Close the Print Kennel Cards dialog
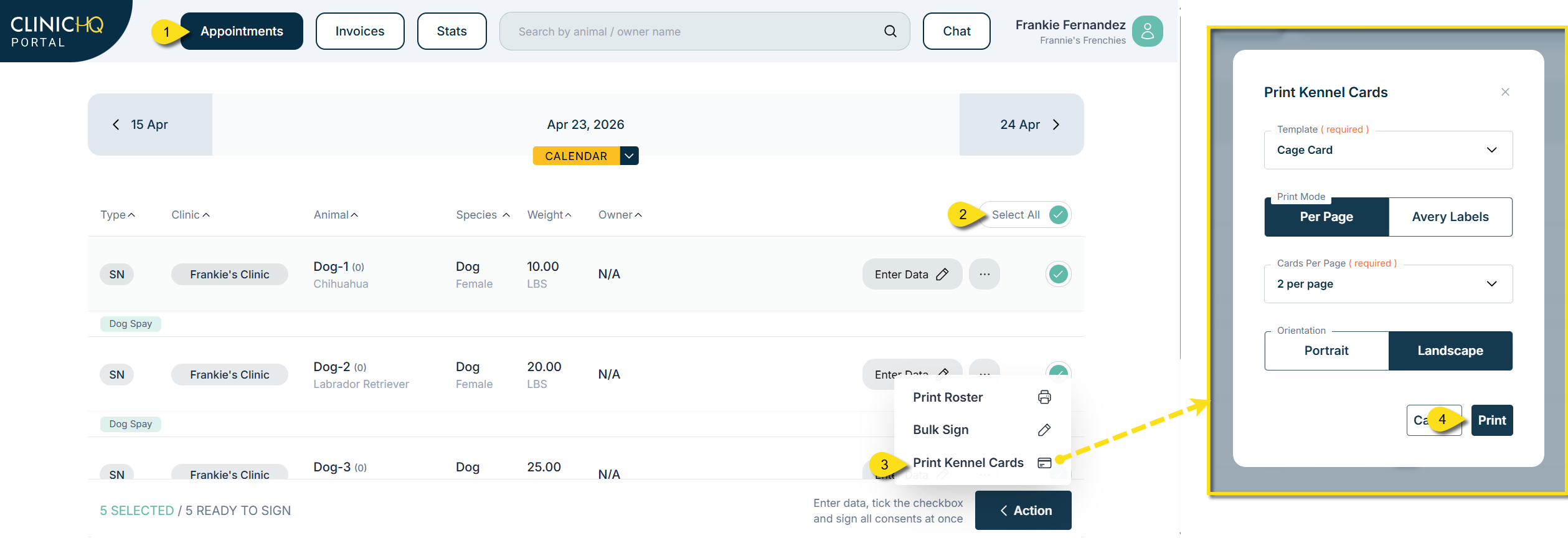This screenshot has width=1568, height=538. click(1505, 92)
